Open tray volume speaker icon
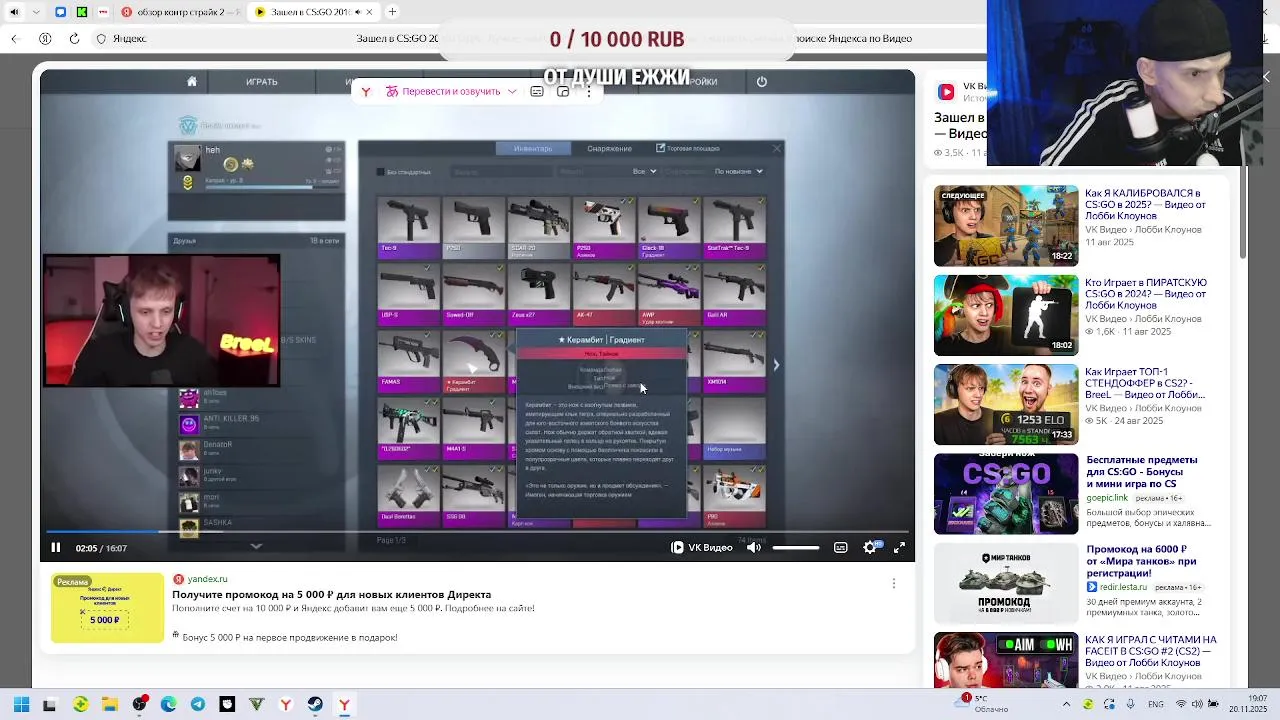Image resolution: width=1280 pixels, height=720 pixels. 1199,705
